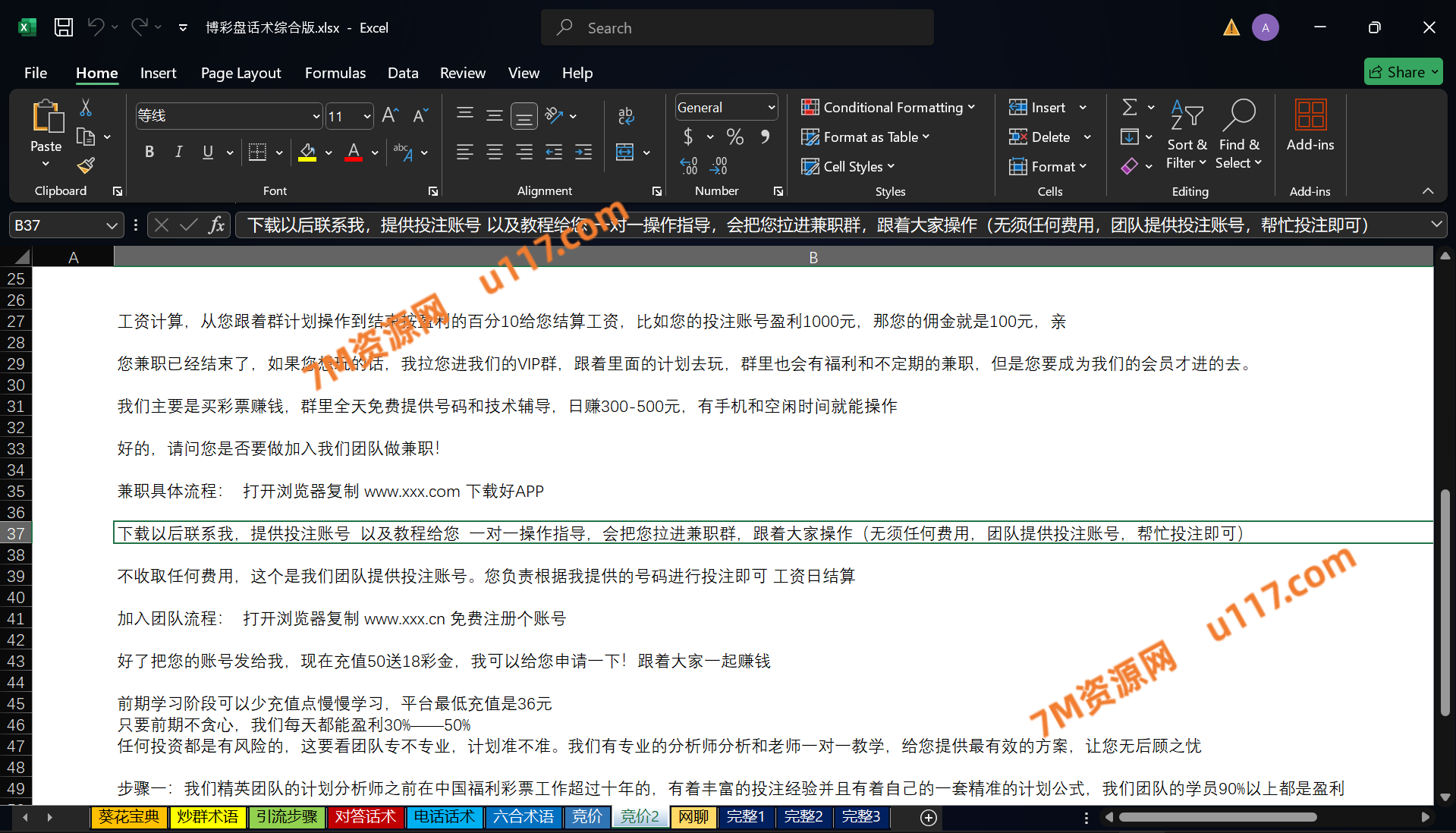
Task: Click the Cut scissors icon
Action: (86, 108)
